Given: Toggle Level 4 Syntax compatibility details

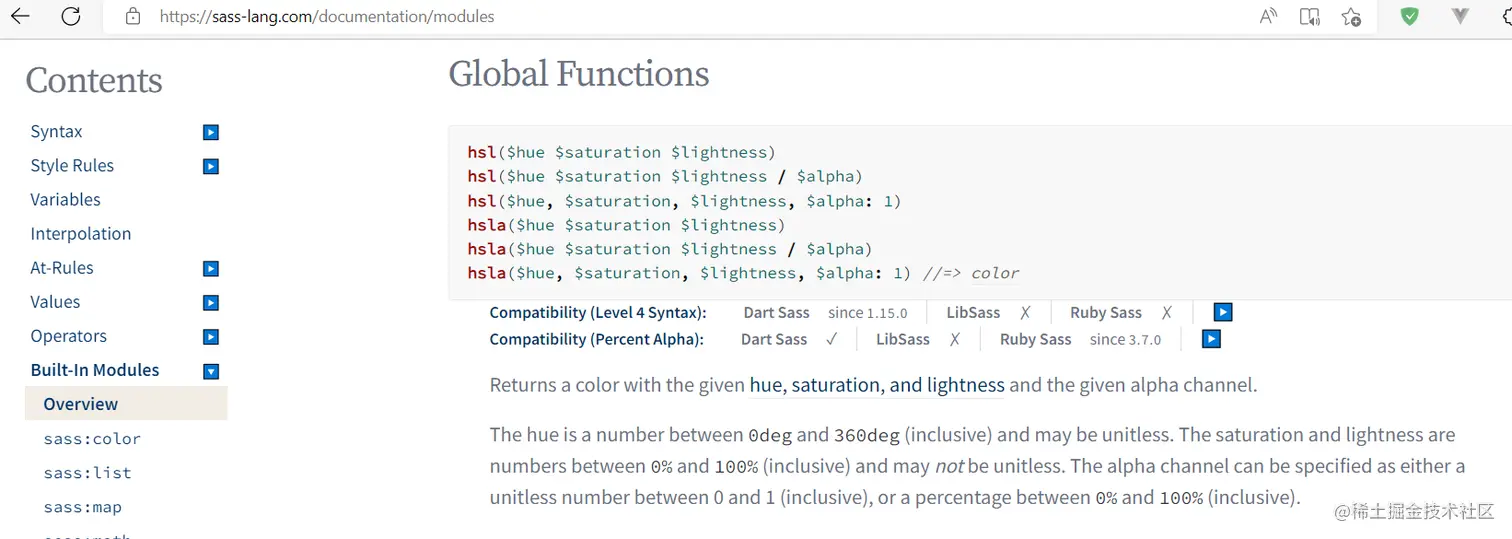Looking at the screenshot, I should [1222, 313].
